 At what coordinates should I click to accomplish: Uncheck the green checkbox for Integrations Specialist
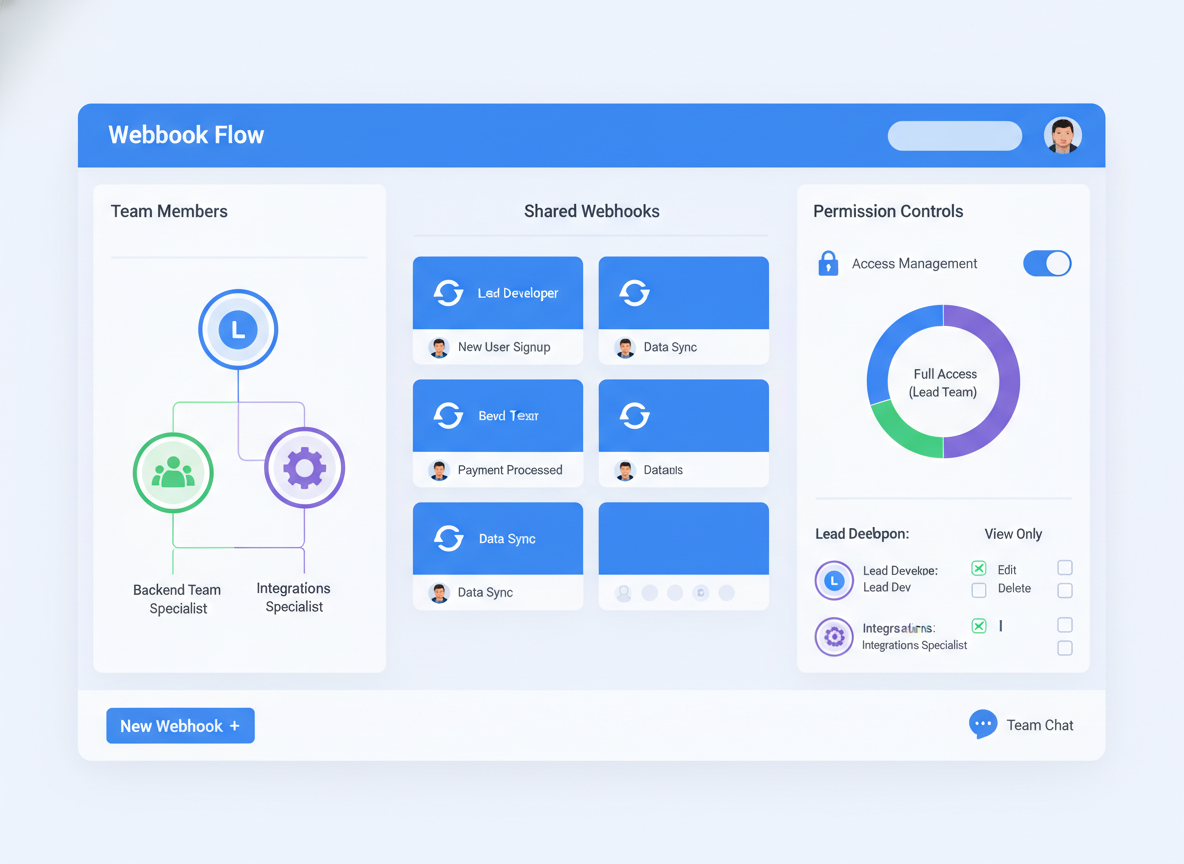coord(979,626)
